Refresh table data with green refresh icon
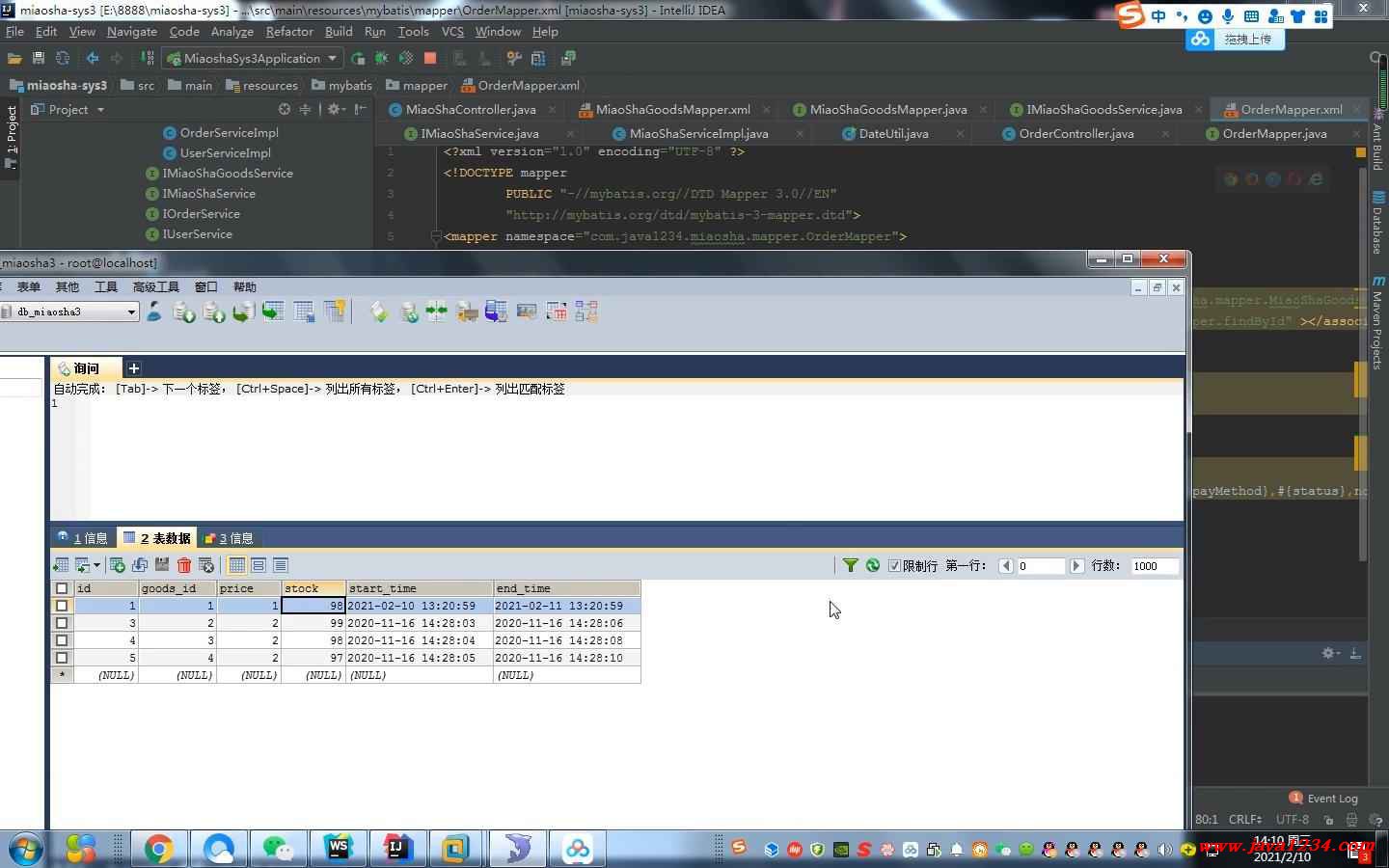 pyautogui.click(x=873, y=565)
